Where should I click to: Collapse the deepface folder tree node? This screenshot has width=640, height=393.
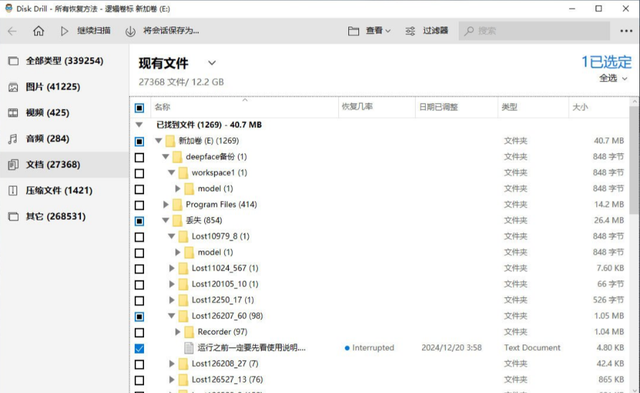click(x=165, y=157)
